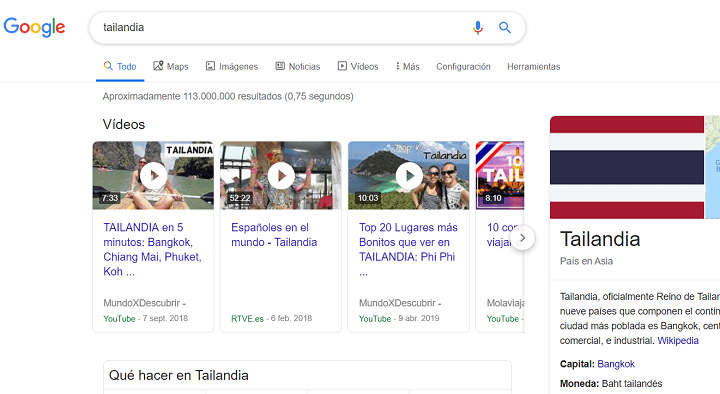Open the Configuración menu

(x=463, y=67)
